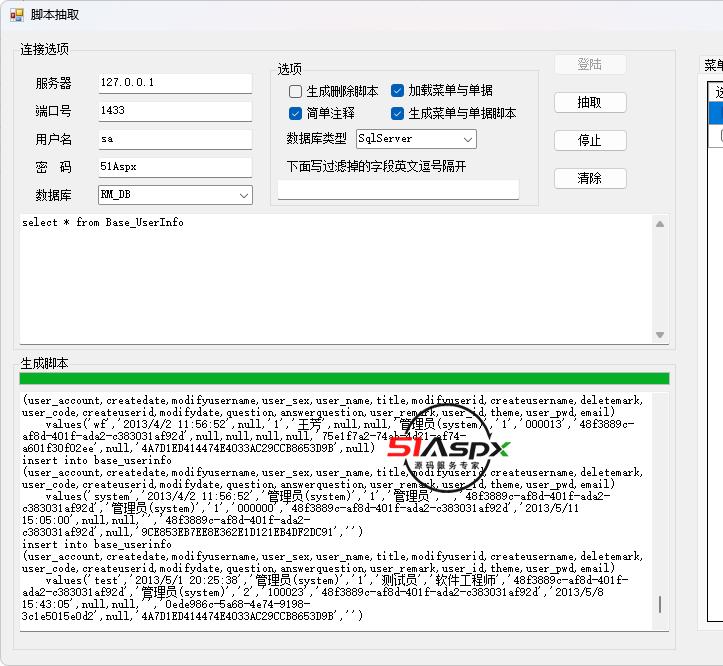Uncheck the 加载菜单与单据 checkbox

tap(397, 90)
